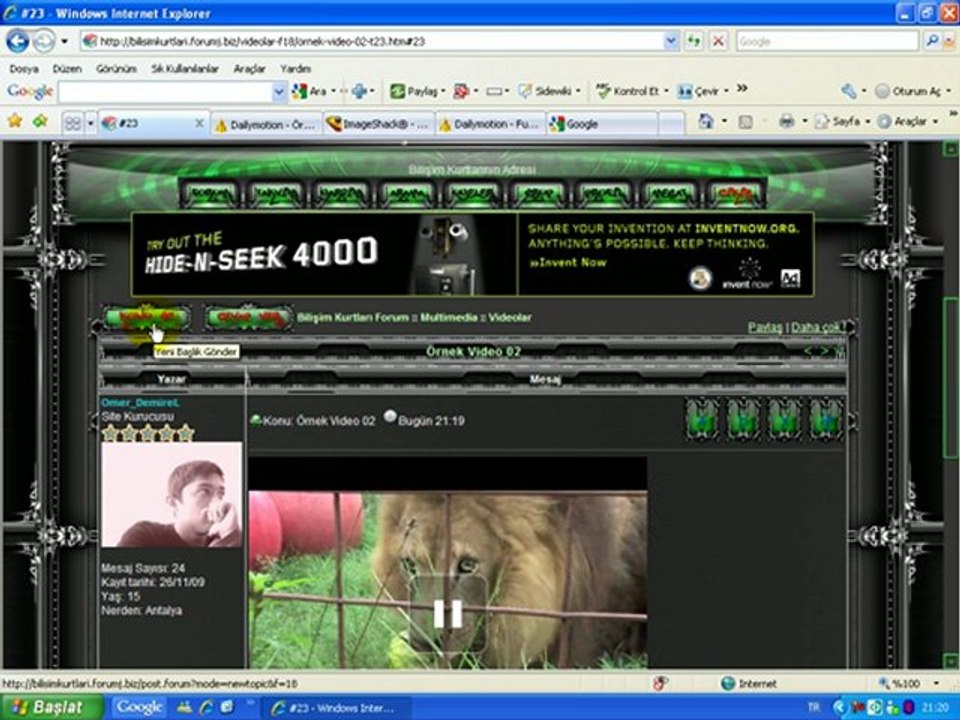The width and height of the screenshot is (960, 720).
Task: Open the Sayfa dropdown menu
Action: 842,121
